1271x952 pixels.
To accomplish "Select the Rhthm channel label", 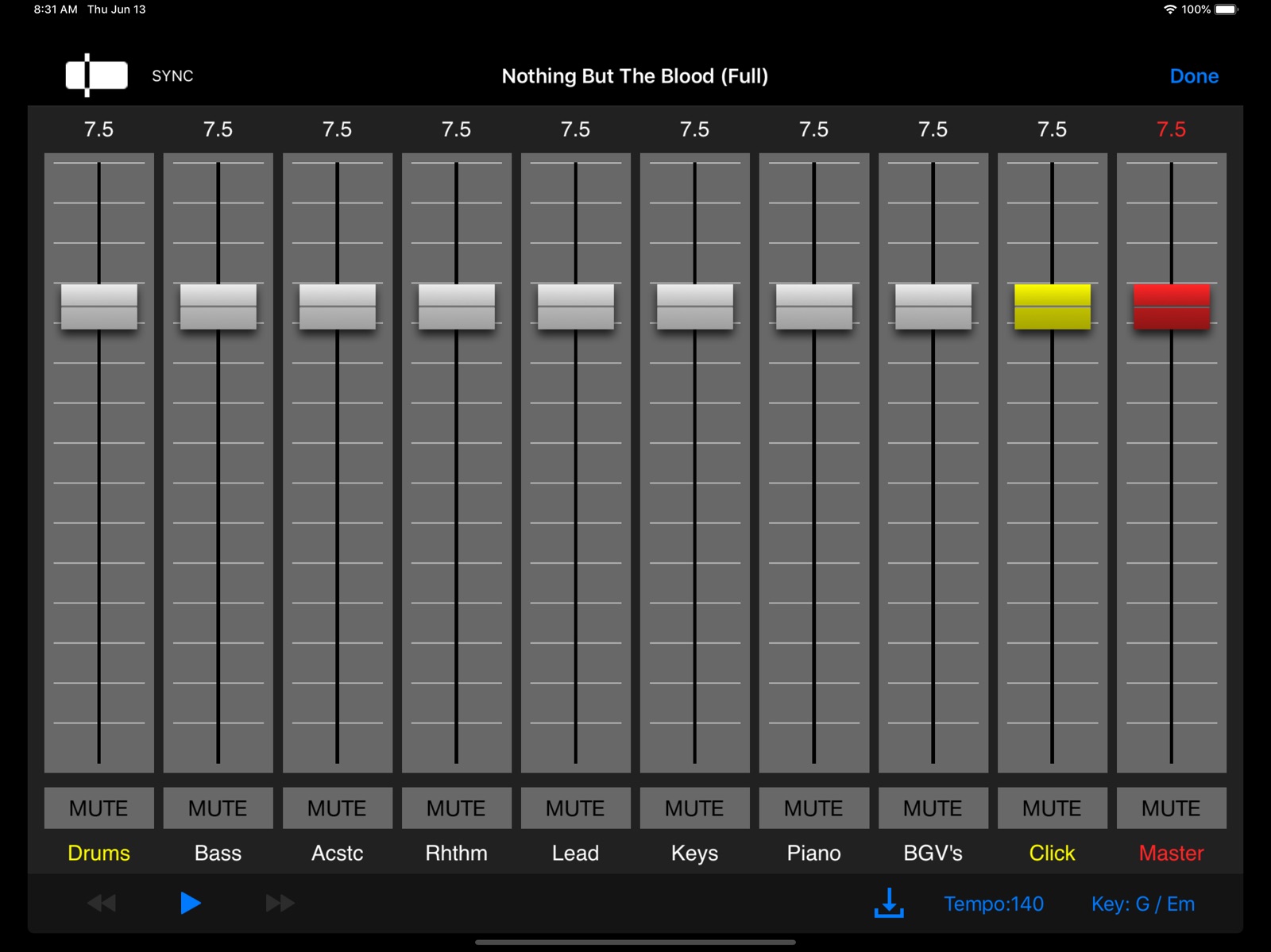I will tap(457, 853).
